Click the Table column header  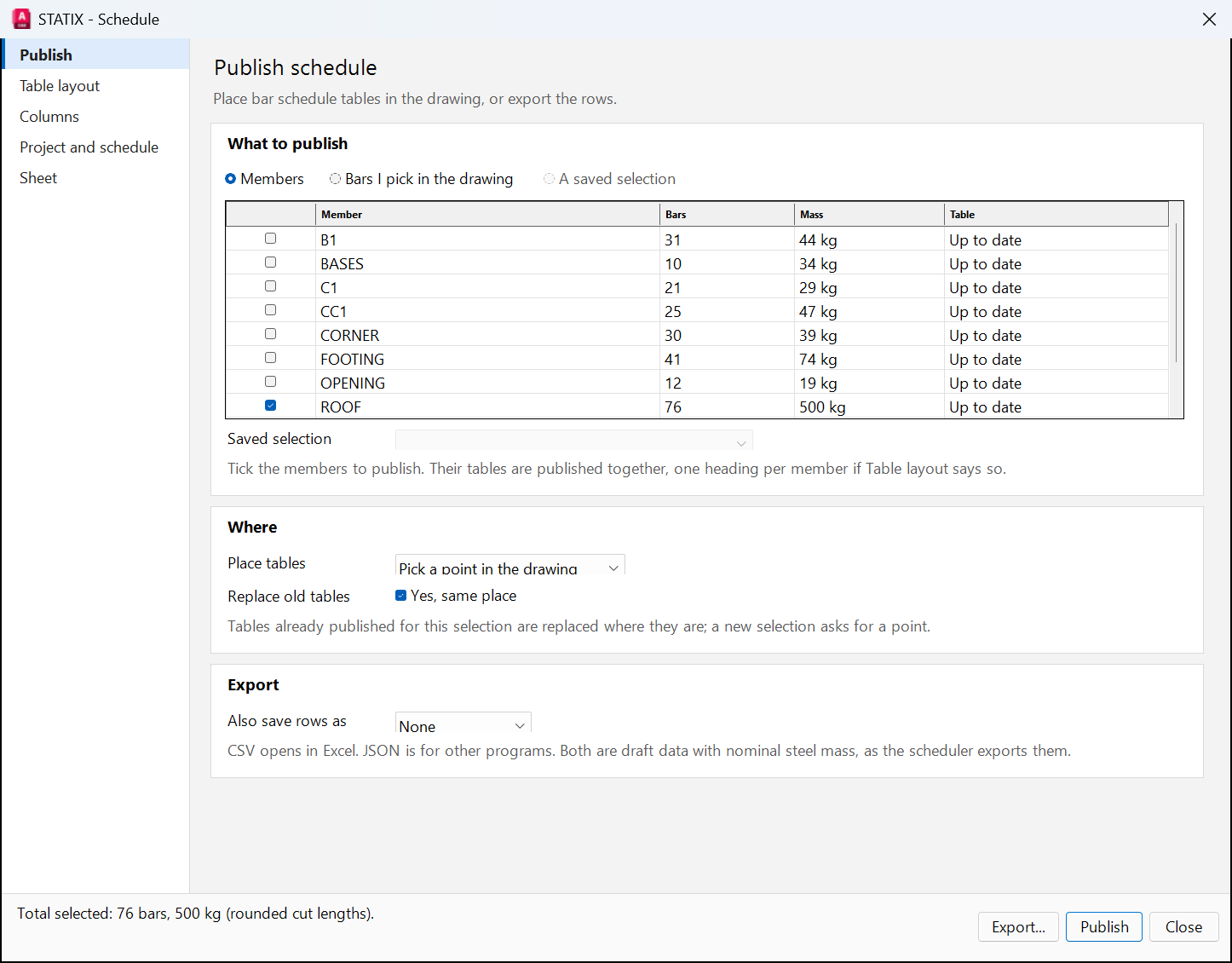(1056, 215)
